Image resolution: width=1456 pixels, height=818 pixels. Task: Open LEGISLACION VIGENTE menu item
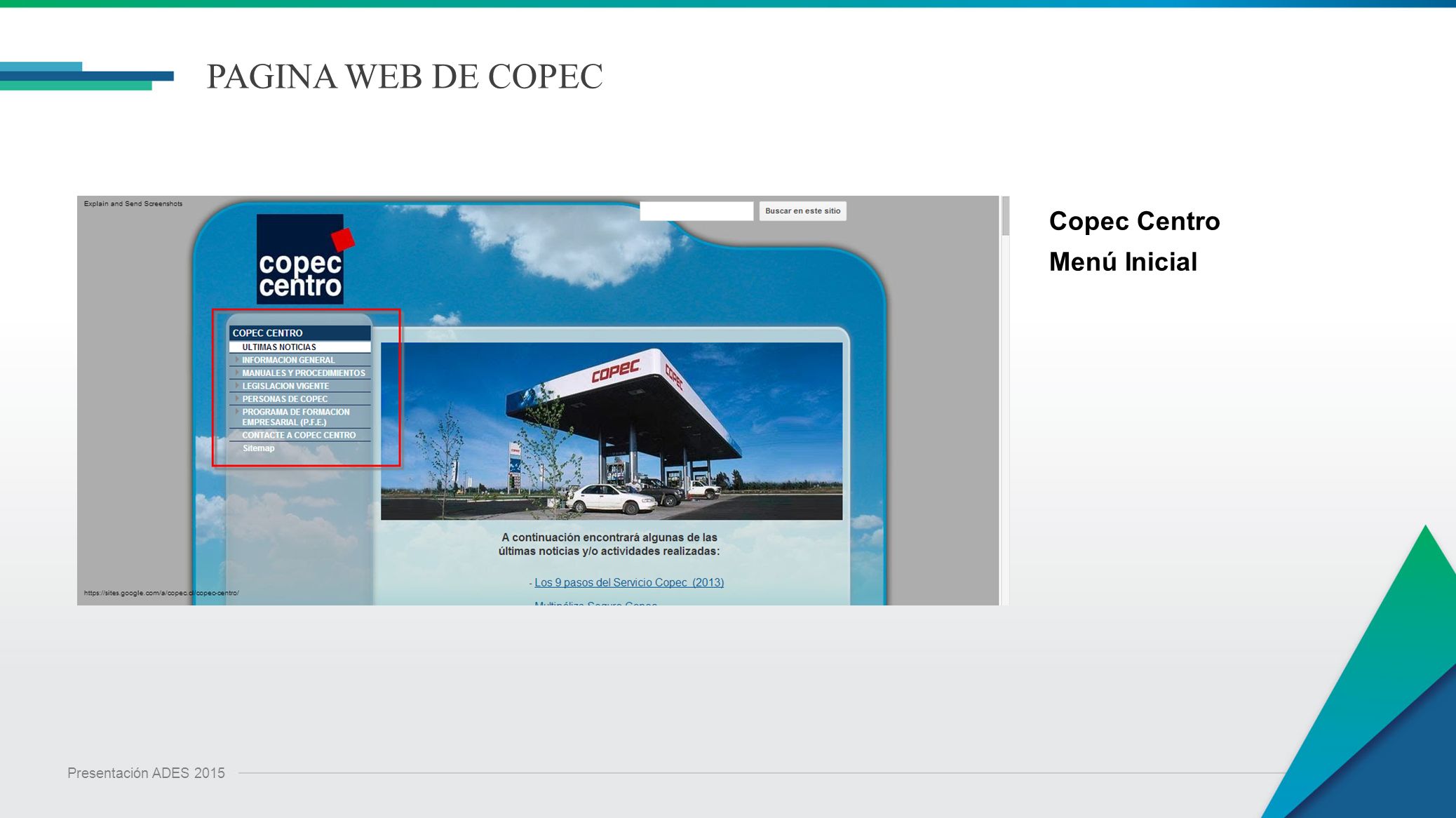pos(299,386)
